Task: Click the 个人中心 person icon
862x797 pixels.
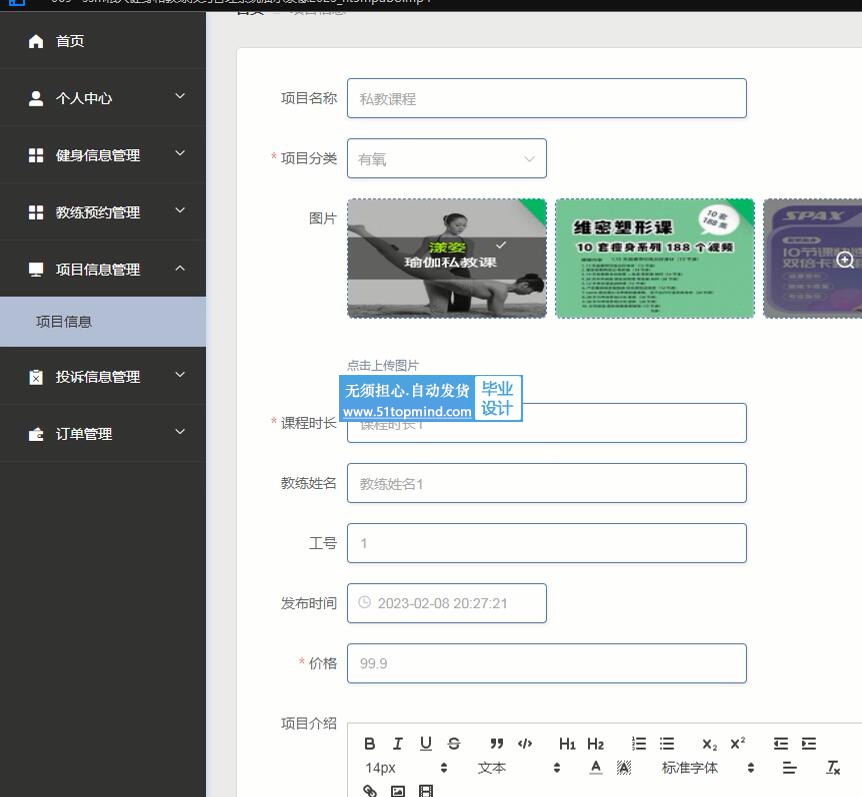Action: (36, 98)
